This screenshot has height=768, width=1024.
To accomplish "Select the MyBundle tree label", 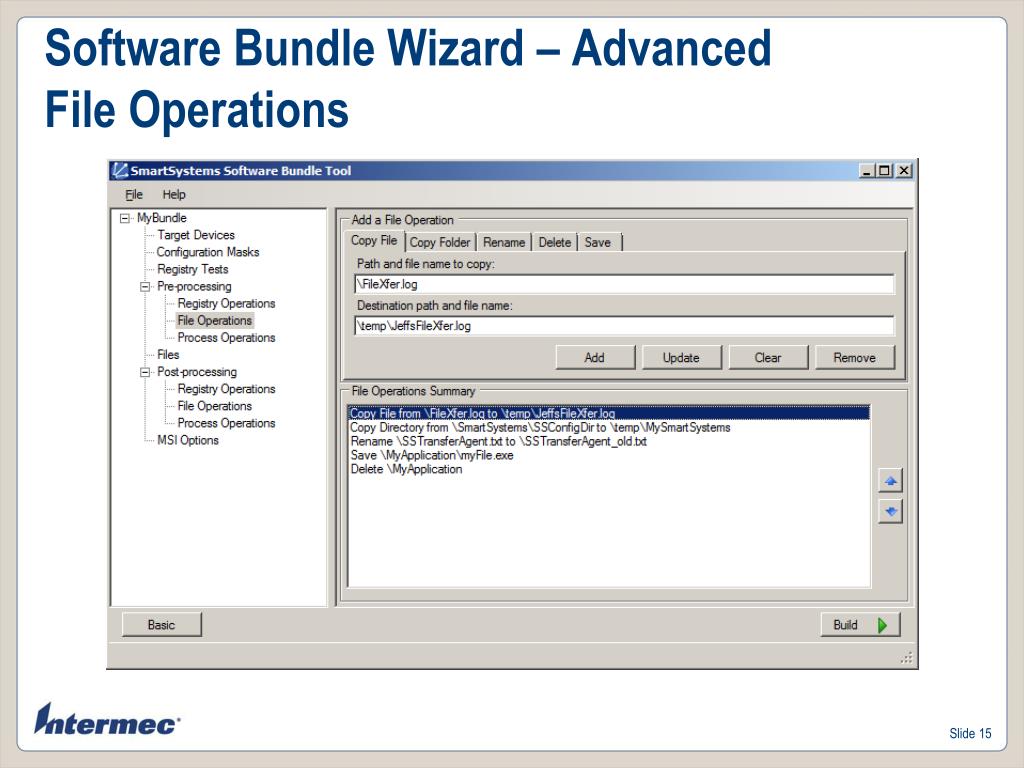I will 161,218.
